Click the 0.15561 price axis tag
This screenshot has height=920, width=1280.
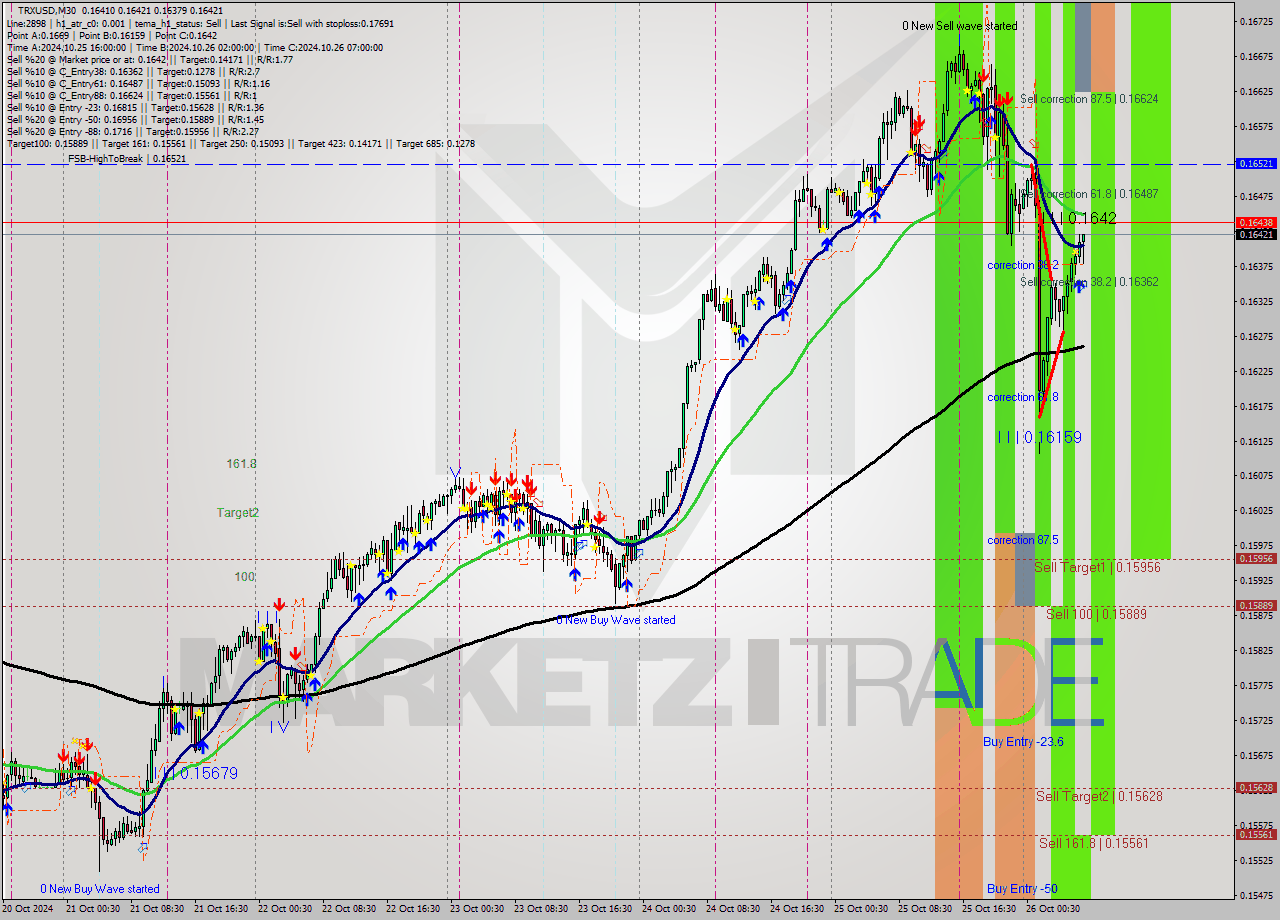(1256, 834)
